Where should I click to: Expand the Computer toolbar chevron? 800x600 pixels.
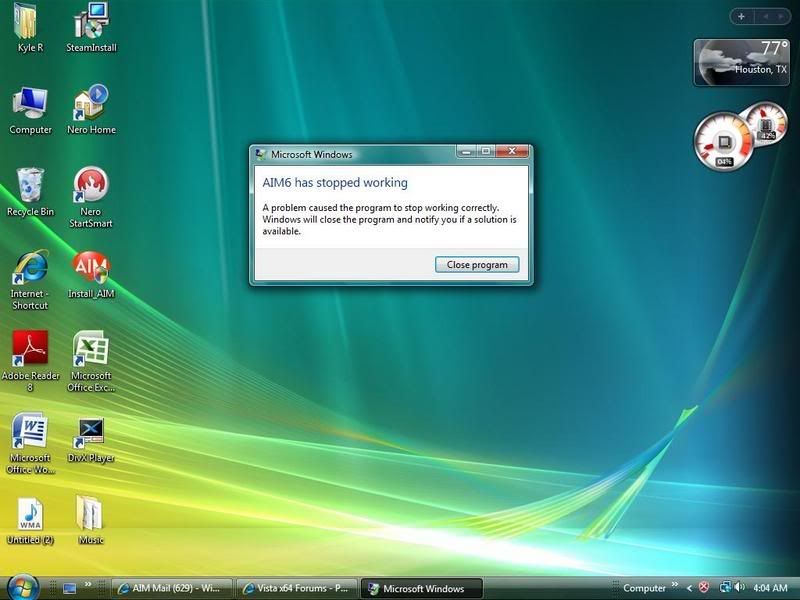[x=675, y=585]
